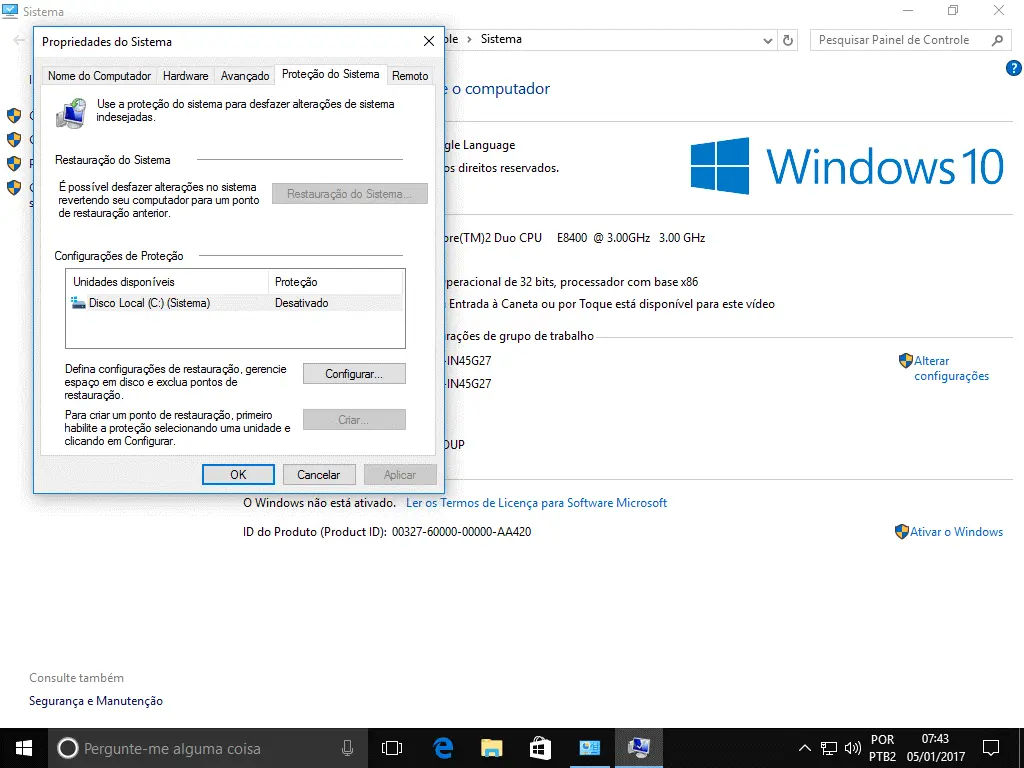The width and height of the screenshot is (1024, 768).
Task: Click the Windows 10 logo in Sistema window
Action: point(847,166)
